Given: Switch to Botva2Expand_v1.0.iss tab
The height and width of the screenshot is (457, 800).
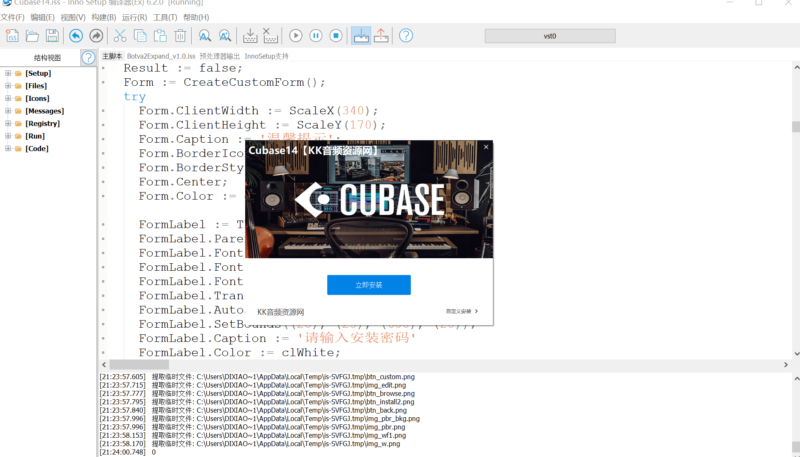Looking at the screenshot, I should pos(161,56).
